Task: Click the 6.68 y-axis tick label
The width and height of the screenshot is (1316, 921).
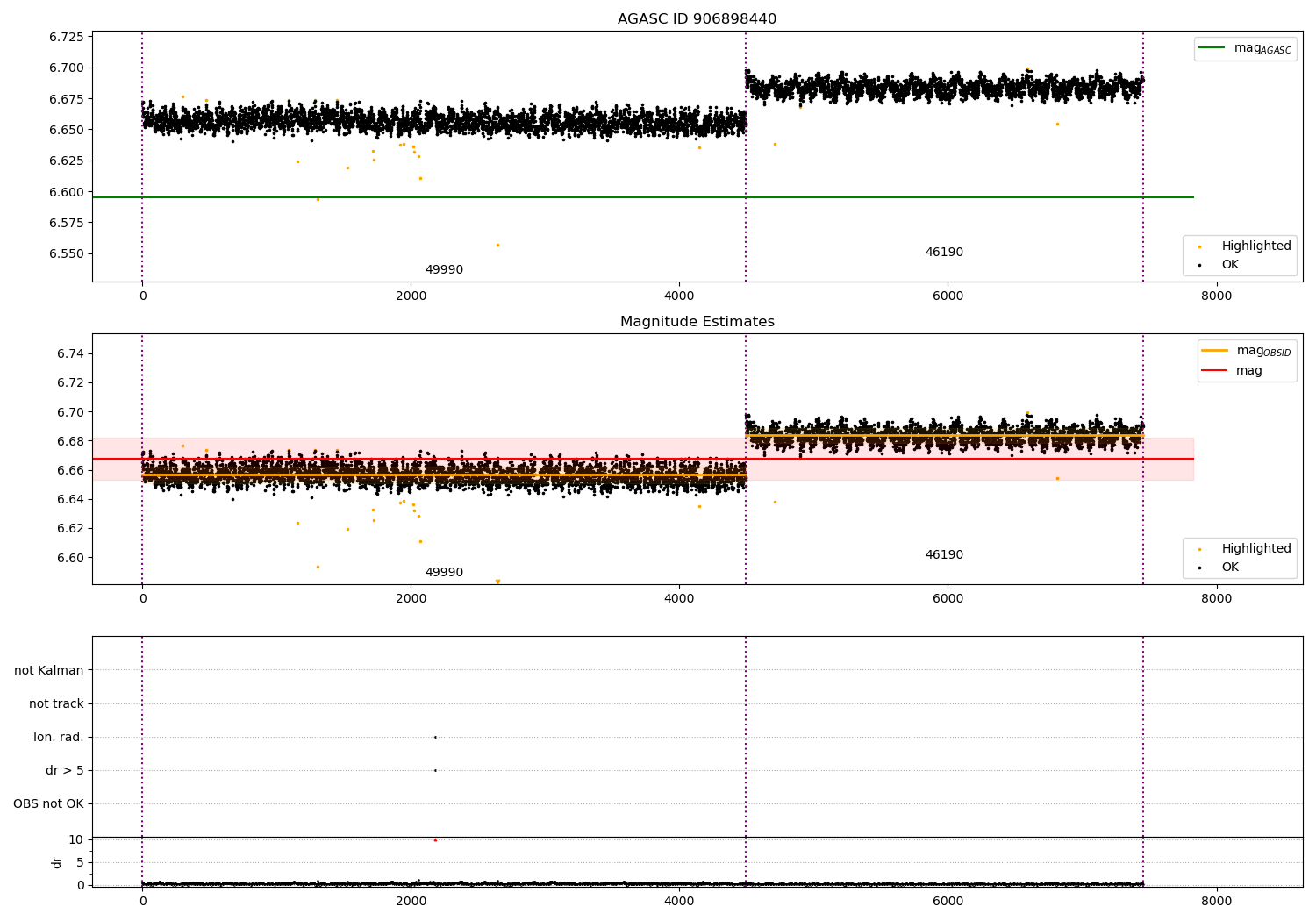Action: (x=70, y=441)
